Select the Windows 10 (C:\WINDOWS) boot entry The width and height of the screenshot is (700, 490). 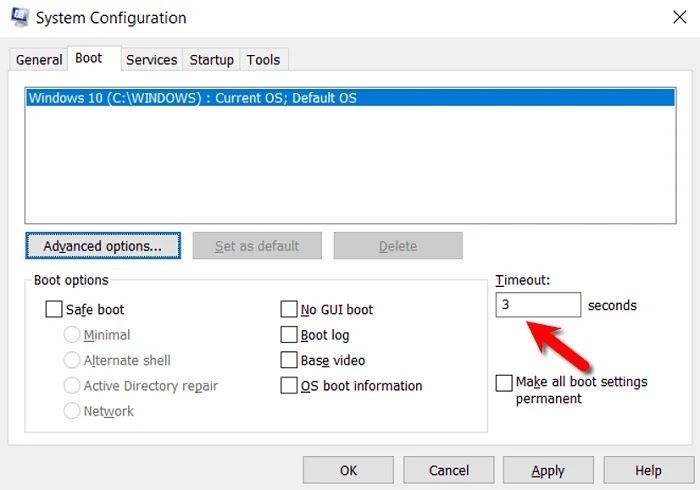[x=350, y=98]
